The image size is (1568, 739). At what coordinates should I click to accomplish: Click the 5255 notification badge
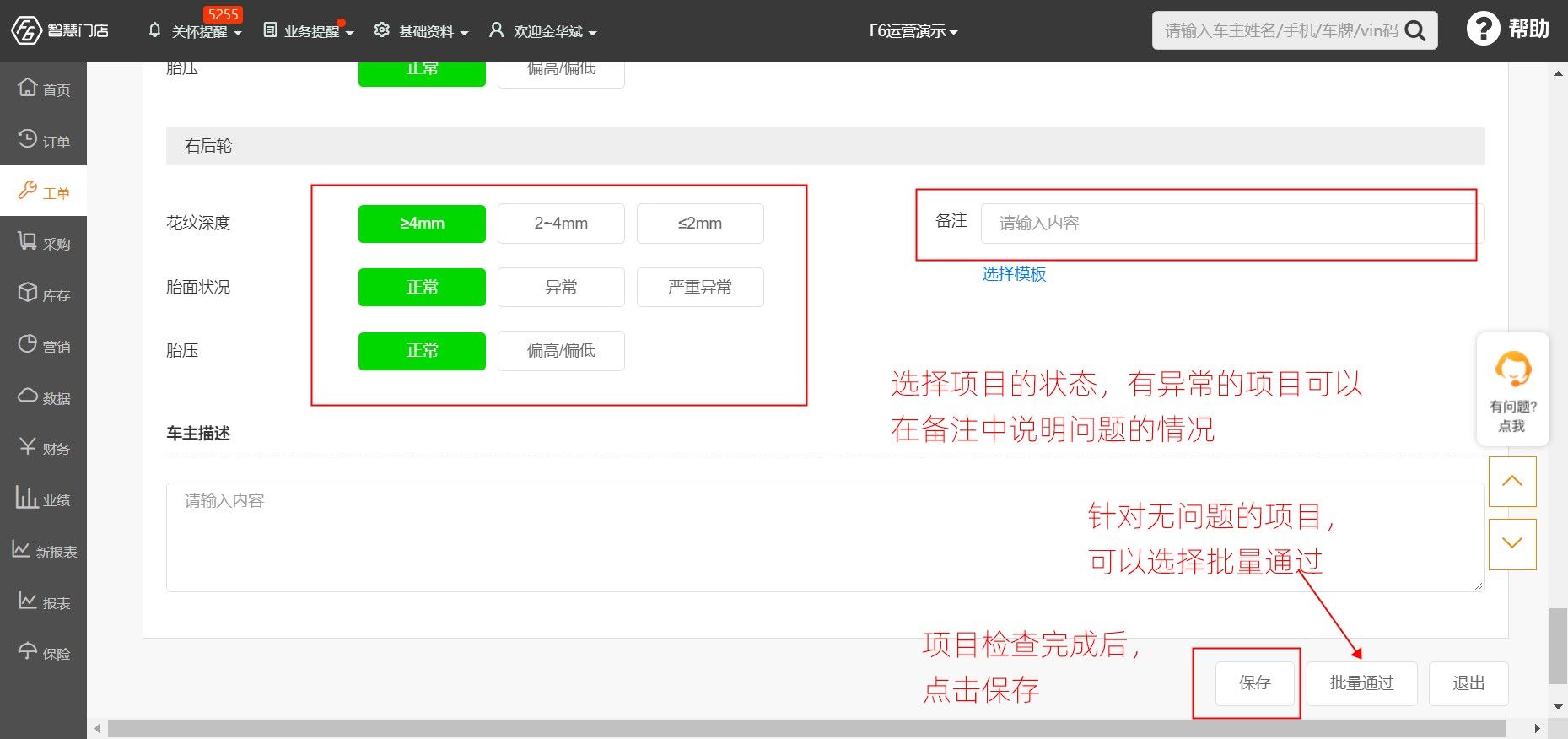tap(223, 14)
